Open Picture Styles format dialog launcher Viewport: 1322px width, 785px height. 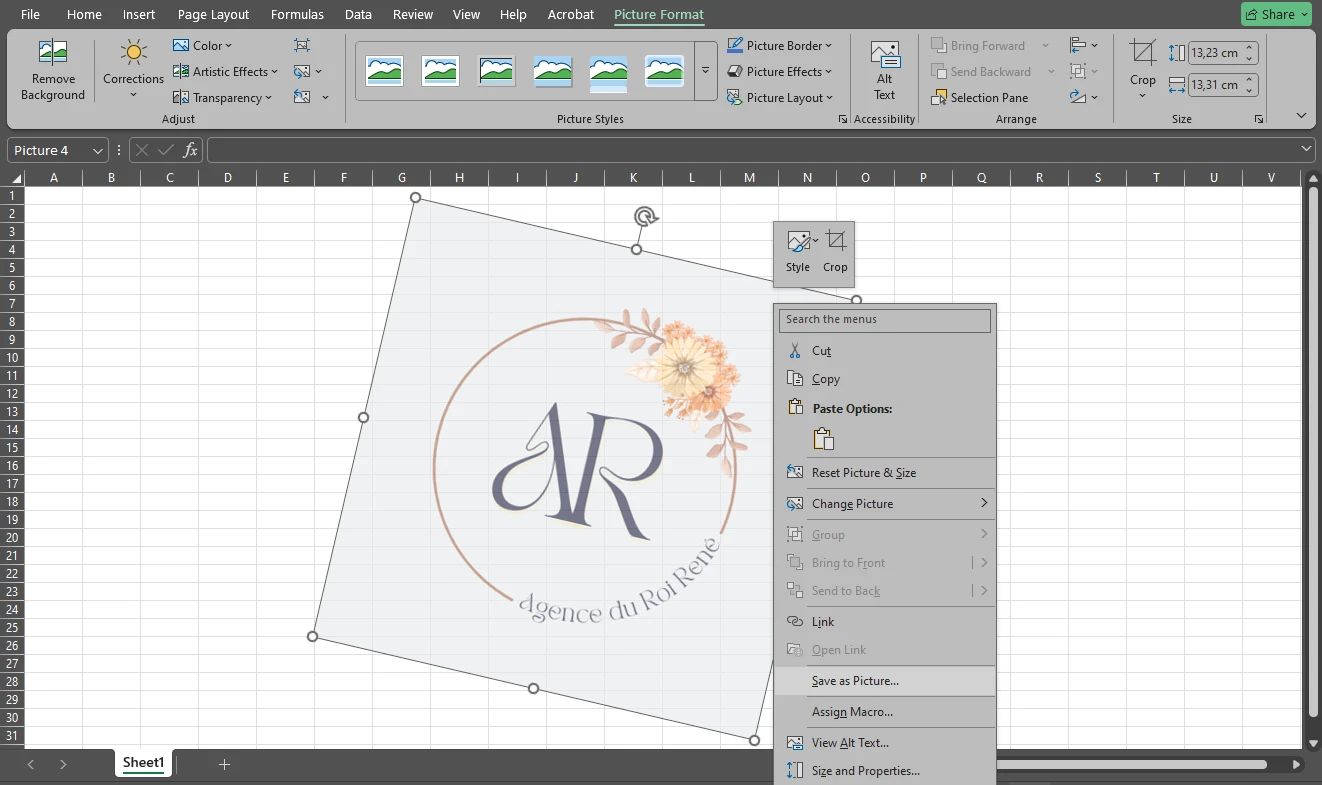pyautogui.click(x=842, y=119)
